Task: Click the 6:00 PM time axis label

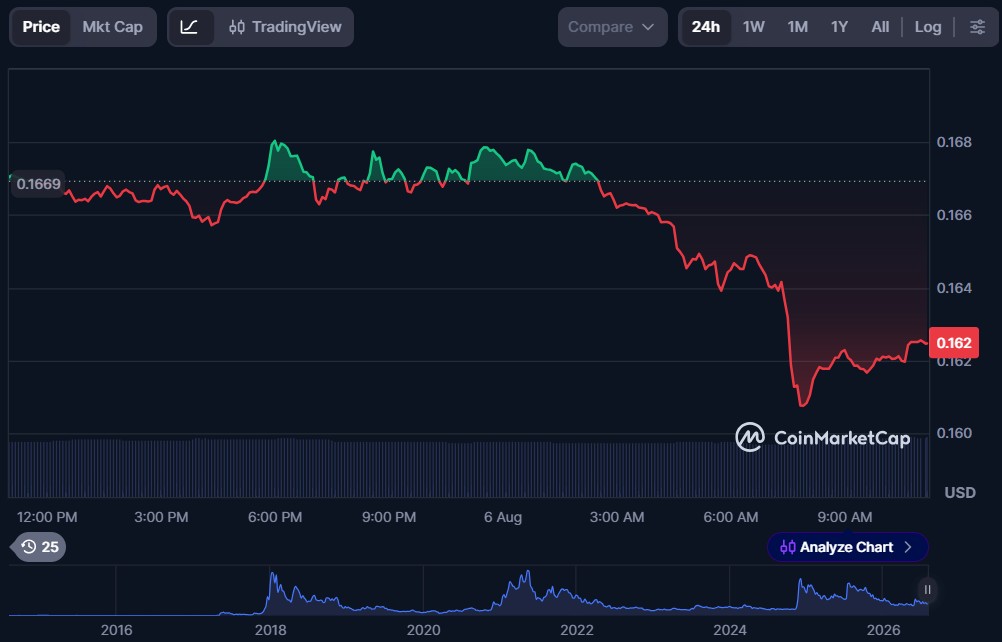Action: [275, 517]
